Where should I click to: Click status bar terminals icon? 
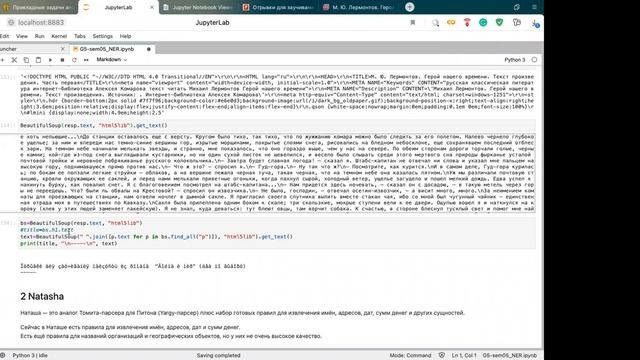point(3,356)
